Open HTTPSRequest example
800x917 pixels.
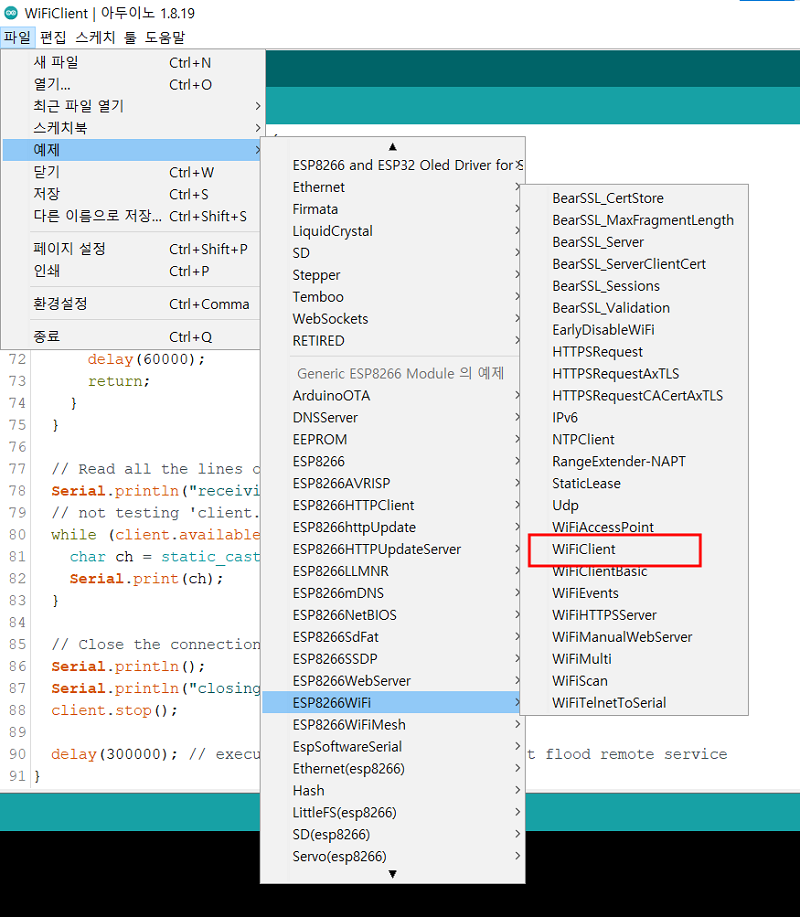[x=634, y=352]
